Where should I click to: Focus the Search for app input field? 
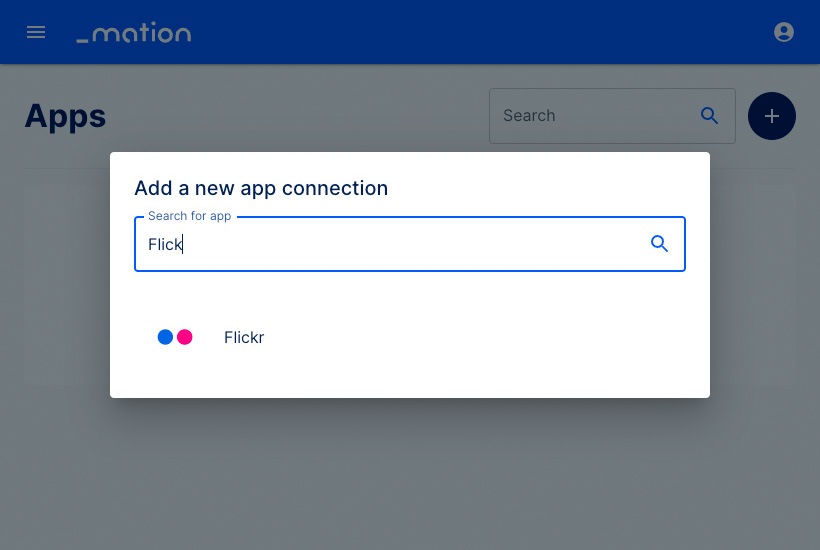[409, 244]
